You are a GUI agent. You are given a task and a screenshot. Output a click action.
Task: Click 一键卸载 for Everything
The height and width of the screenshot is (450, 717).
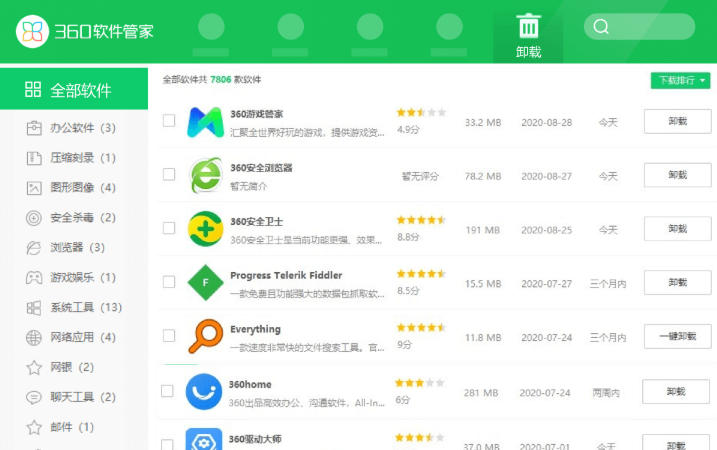point(677,336)
